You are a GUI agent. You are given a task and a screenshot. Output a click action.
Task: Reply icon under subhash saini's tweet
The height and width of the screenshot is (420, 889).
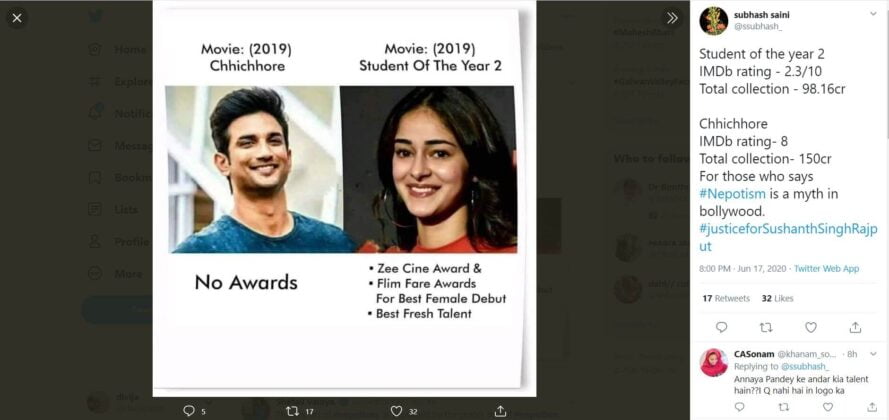(x=721, y=327)
